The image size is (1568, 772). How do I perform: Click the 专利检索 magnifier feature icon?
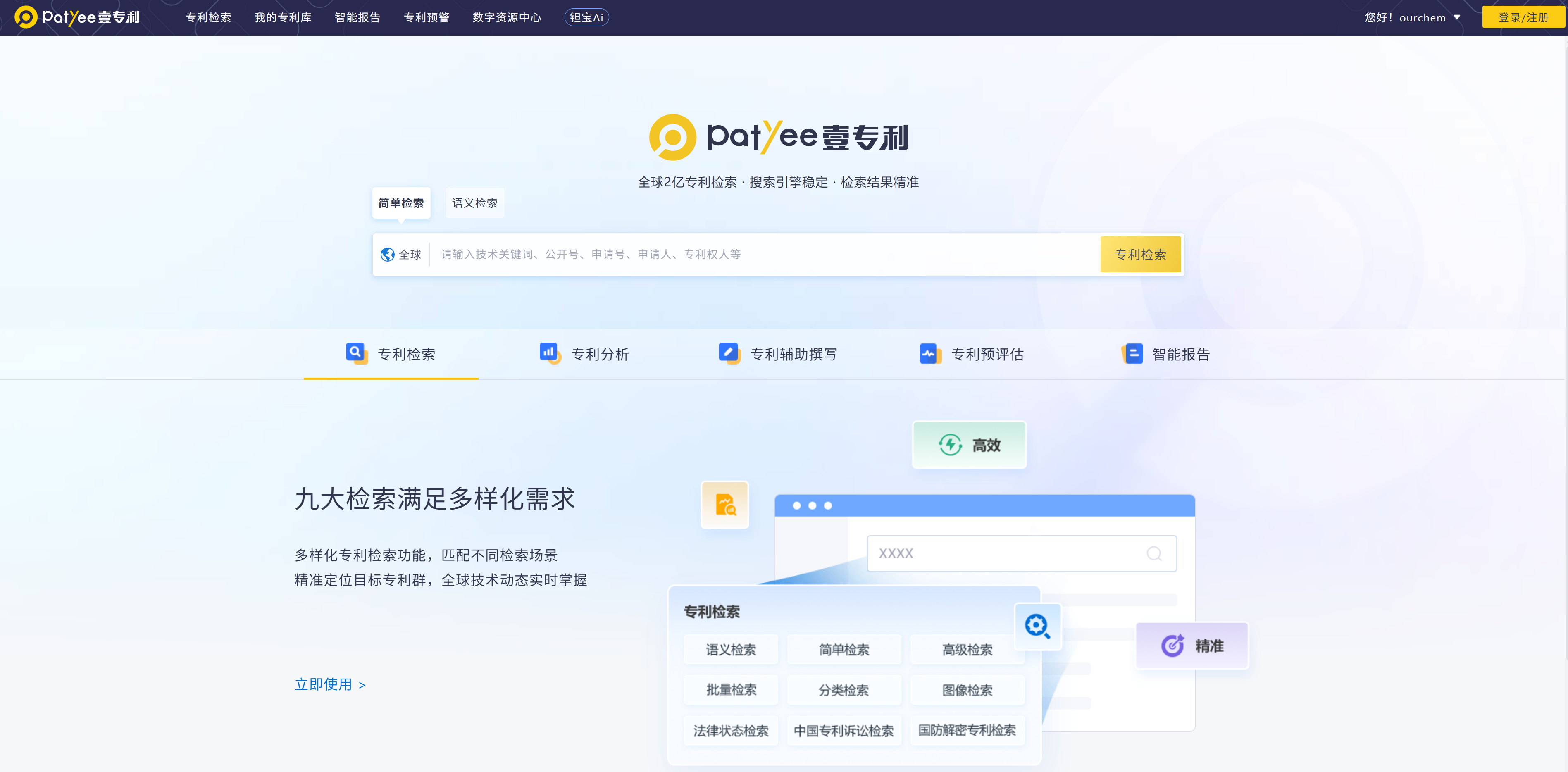(356, 353)
